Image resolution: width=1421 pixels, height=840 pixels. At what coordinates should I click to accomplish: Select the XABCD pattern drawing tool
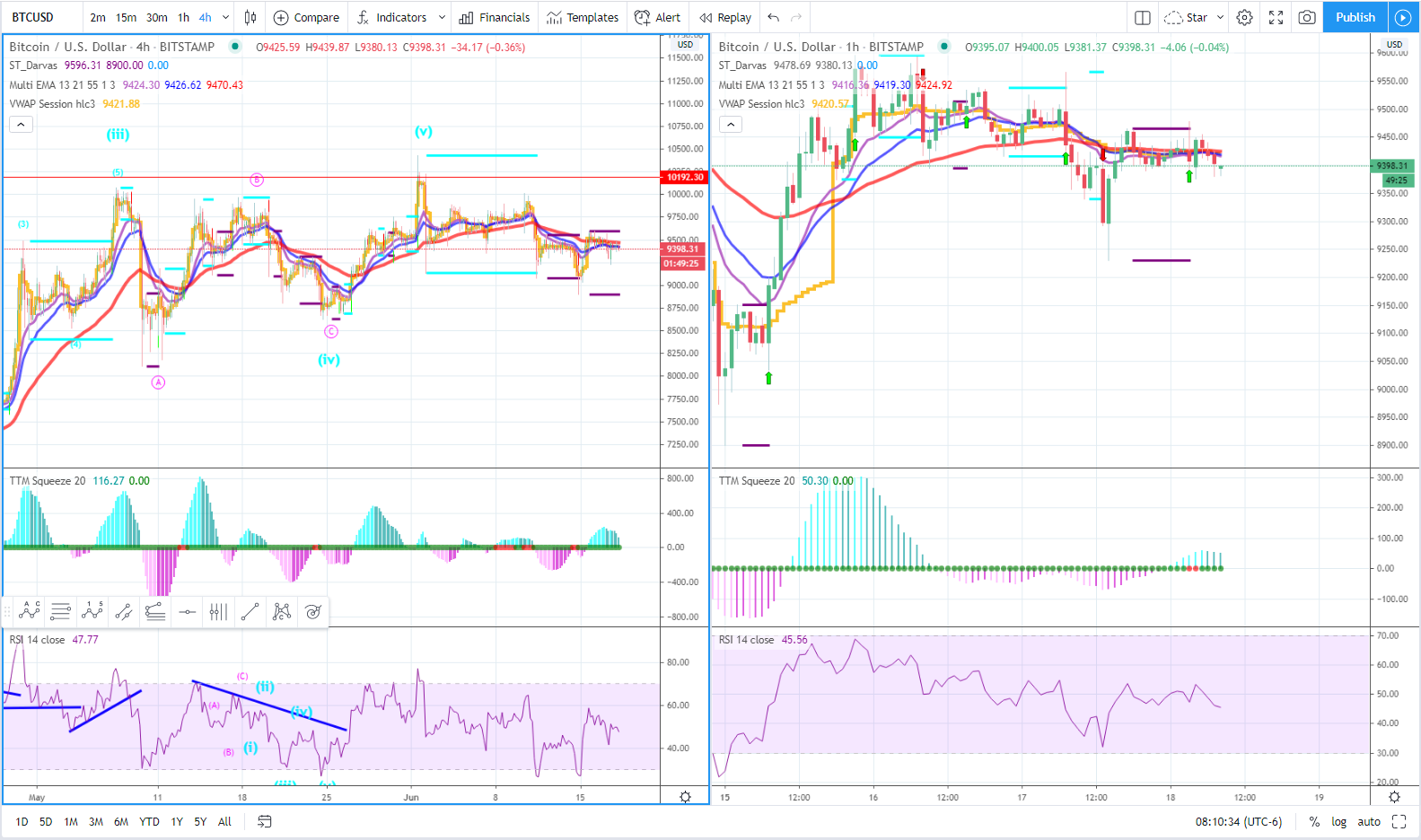pos(282,612)
